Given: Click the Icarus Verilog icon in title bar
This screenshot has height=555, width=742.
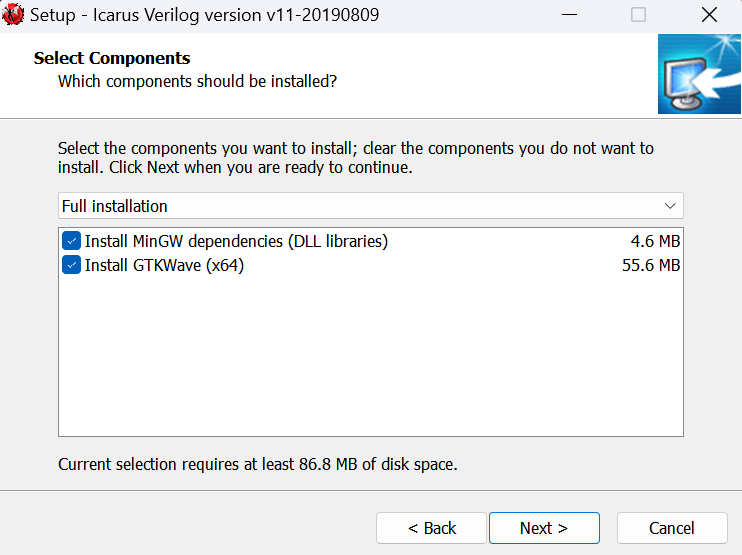Looking at the screenshot, I should pyautogui.click(x=14, y=15).
